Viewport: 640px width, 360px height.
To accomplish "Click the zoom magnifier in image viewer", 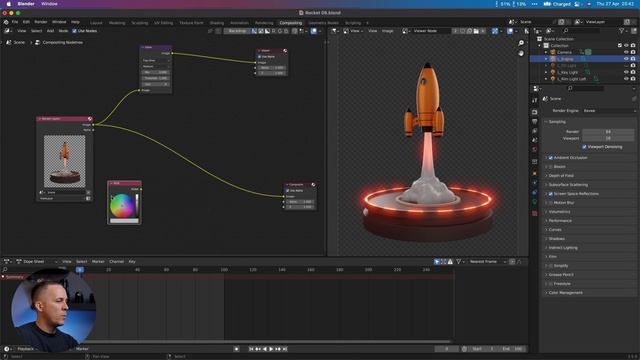I will 521,43.
